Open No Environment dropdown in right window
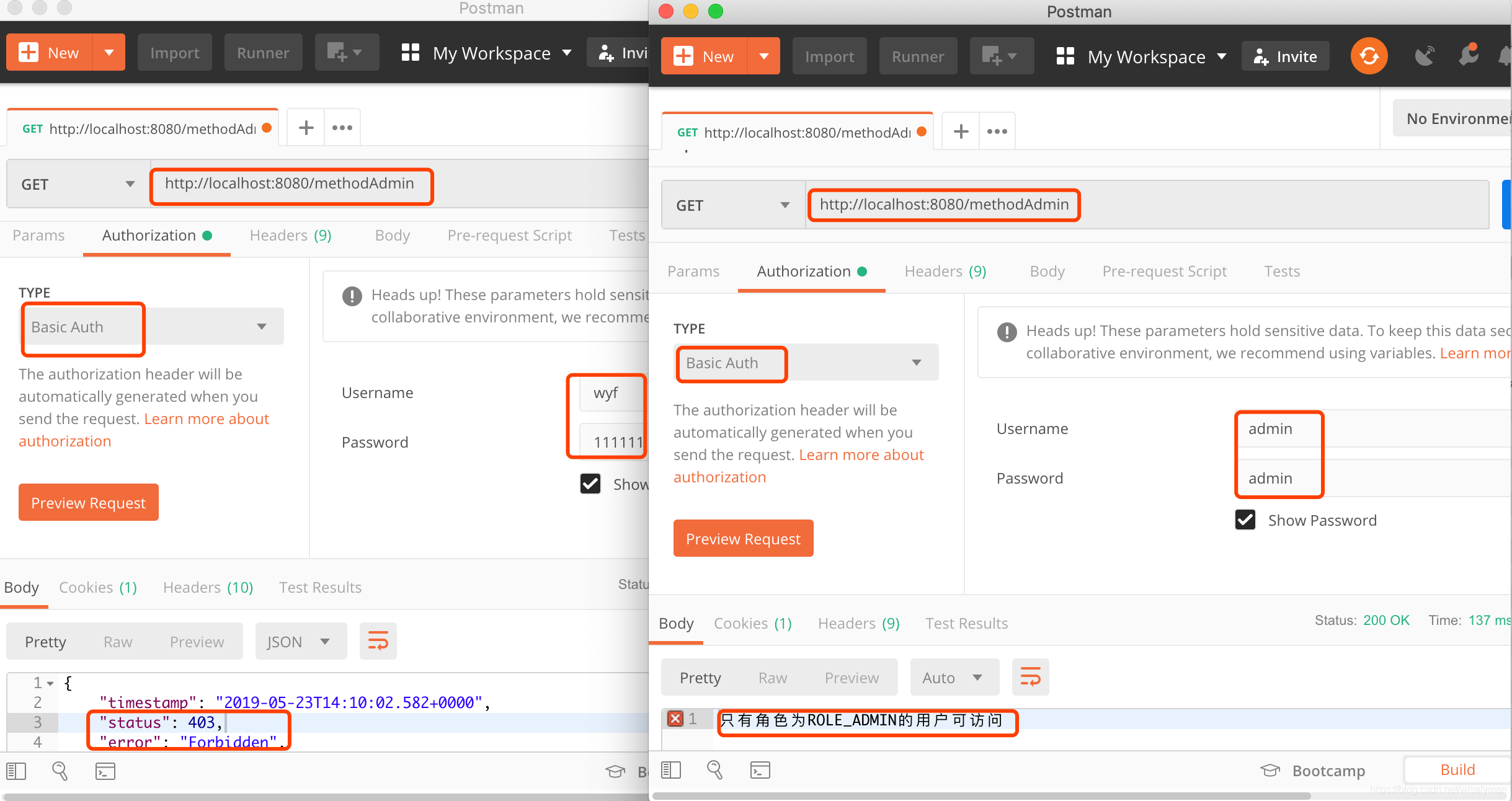Viewport: 1512px width, 801px height. [1452, 118]
